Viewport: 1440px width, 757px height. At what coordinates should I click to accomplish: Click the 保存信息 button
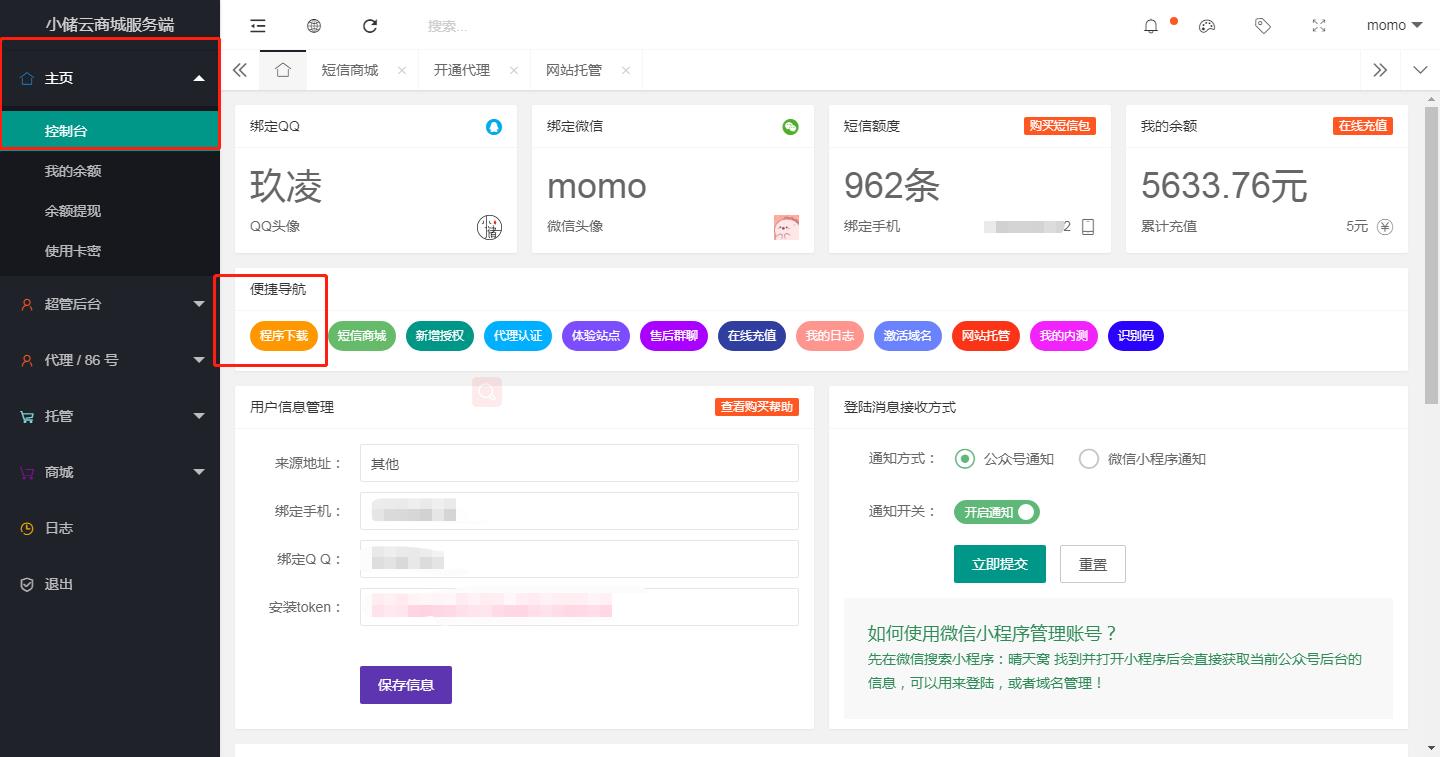click(406, 685)
